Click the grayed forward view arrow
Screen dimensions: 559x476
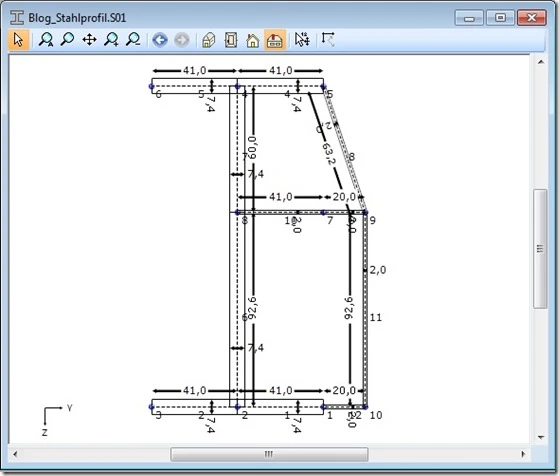point(182,40)
